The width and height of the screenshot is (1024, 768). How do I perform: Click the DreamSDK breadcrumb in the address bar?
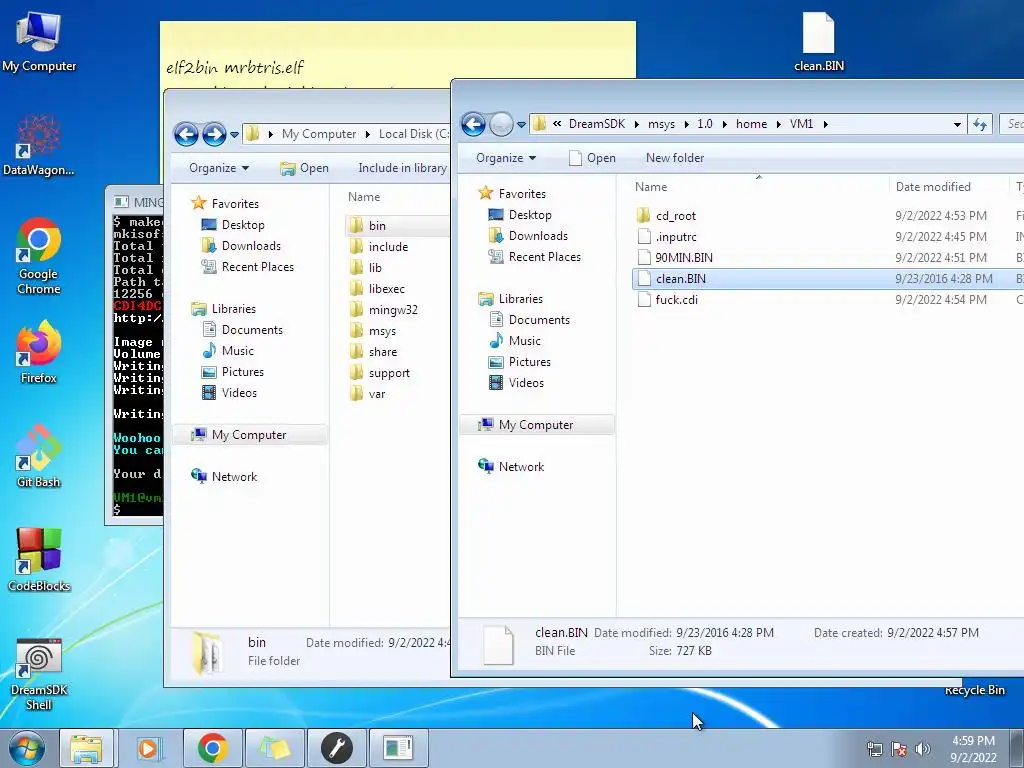(597, 124)
